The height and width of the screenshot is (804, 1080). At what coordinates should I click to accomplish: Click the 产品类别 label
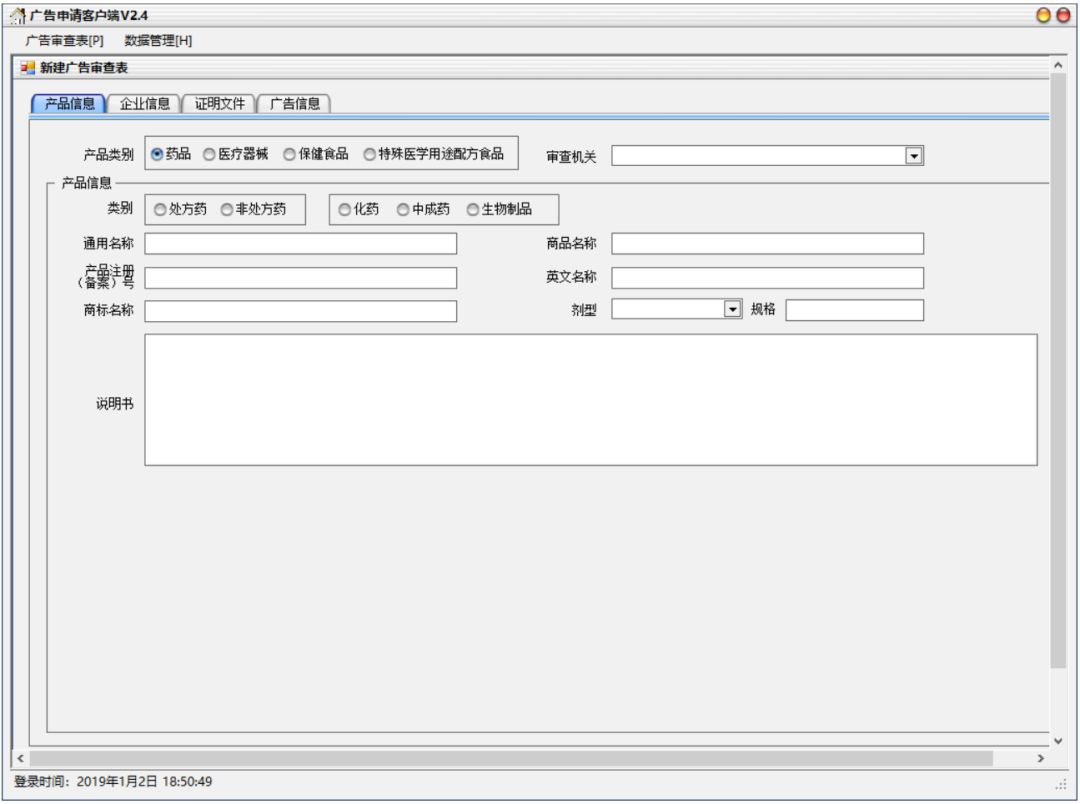pos(108,154)
